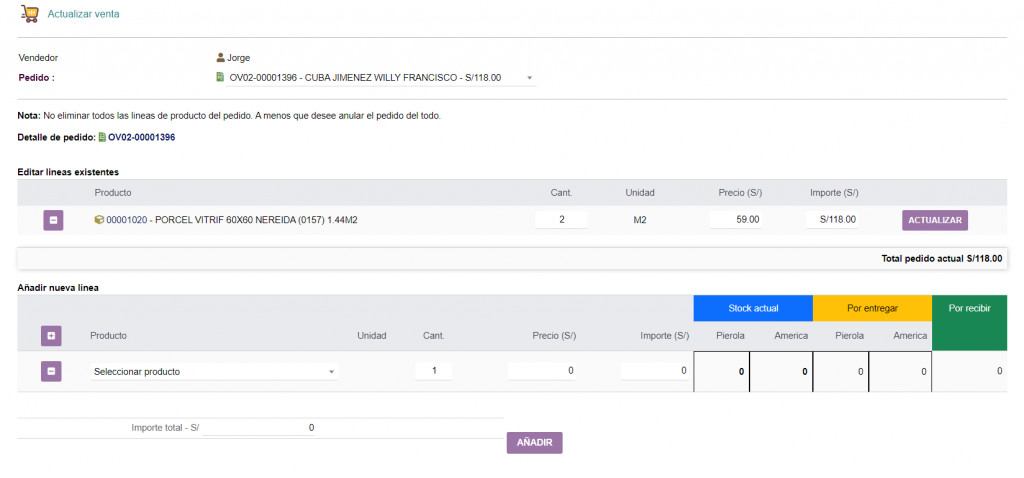Click the document icon beside OV02-00001396 detail
The image size is (1024, 478).
point(102,137)
